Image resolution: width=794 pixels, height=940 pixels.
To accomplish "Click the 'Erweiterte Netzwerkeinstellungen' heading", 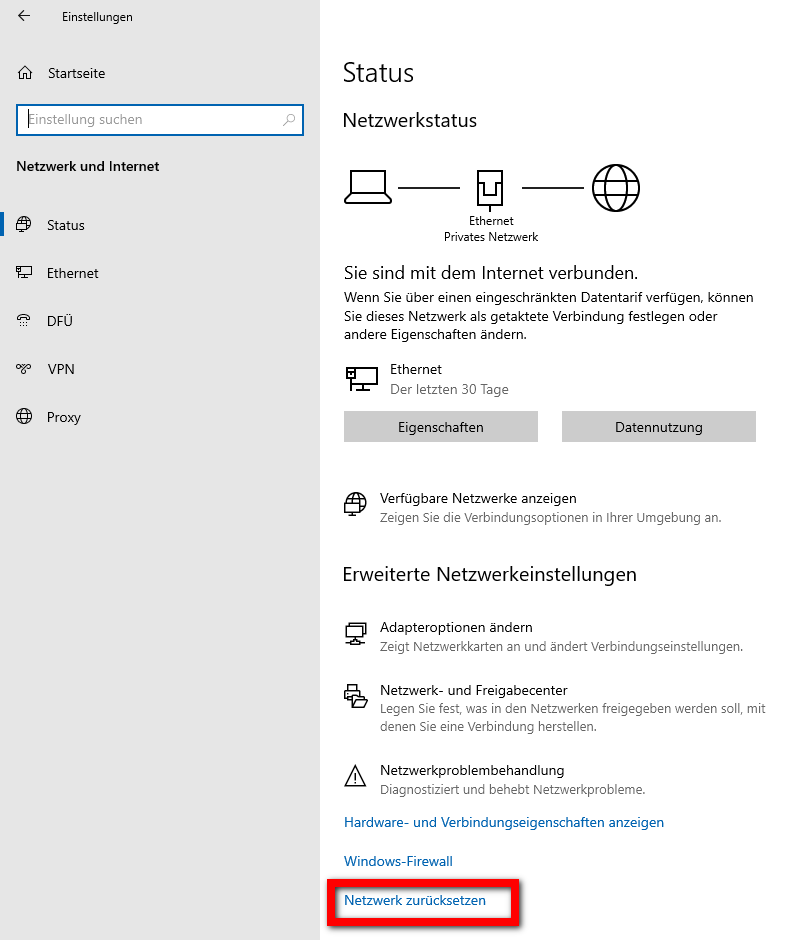I will coord(489,574).
